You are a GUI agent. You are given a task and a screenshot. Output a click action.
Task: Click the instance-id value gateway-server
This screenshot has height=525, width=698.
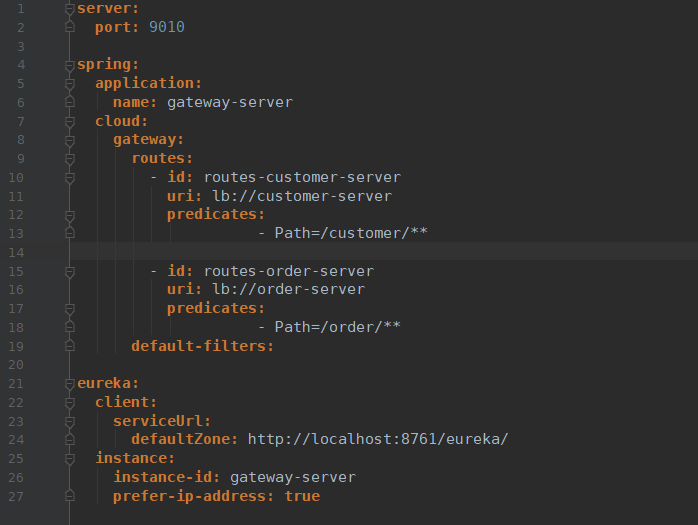click(293, 477)
